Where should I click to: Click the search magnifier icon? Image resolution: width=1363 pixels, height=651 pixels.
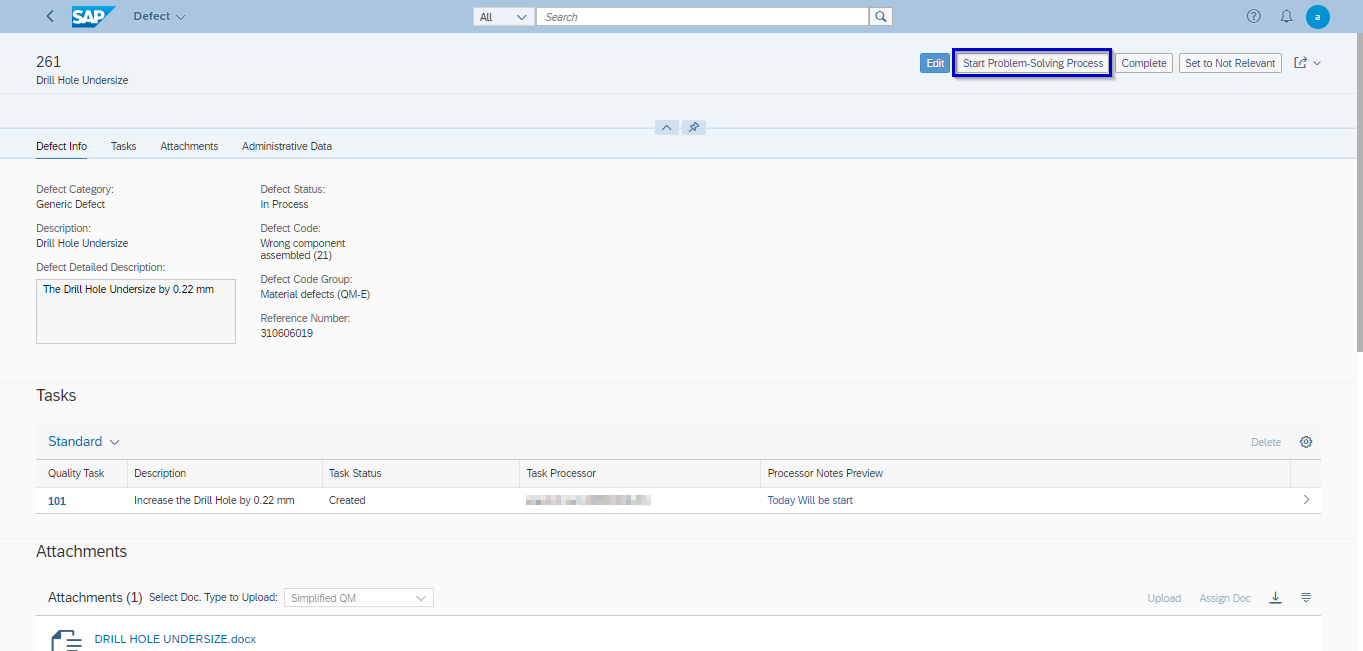[879, 16]
